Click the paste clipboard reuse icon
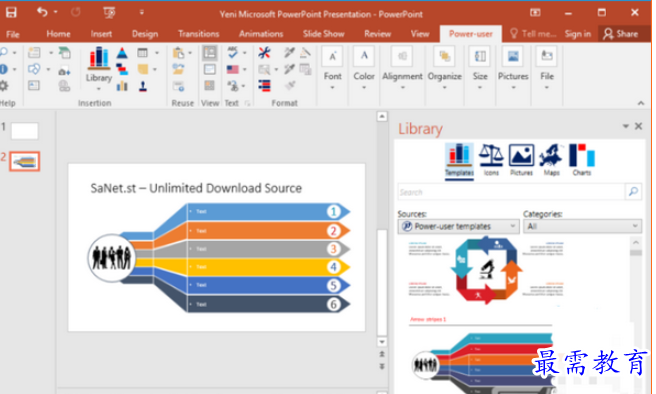The height and width of the screenshot is (394, 656). point(179,53)
